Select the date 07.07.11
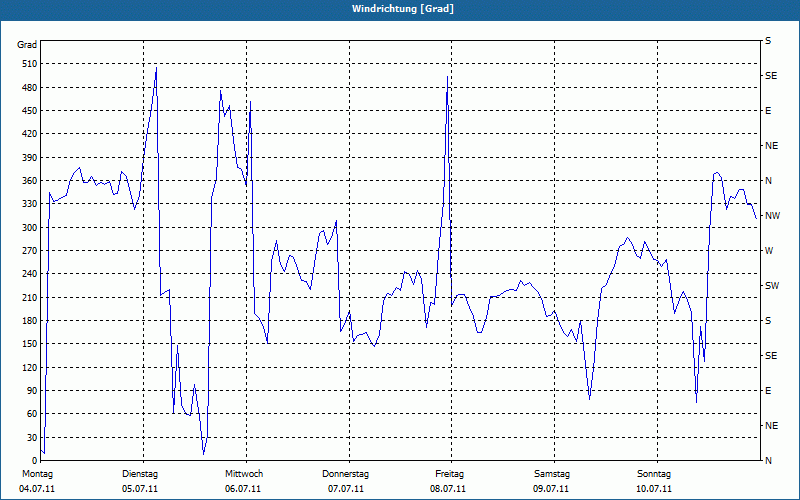Viewport: 800px width, 500px height. (346, 489)
